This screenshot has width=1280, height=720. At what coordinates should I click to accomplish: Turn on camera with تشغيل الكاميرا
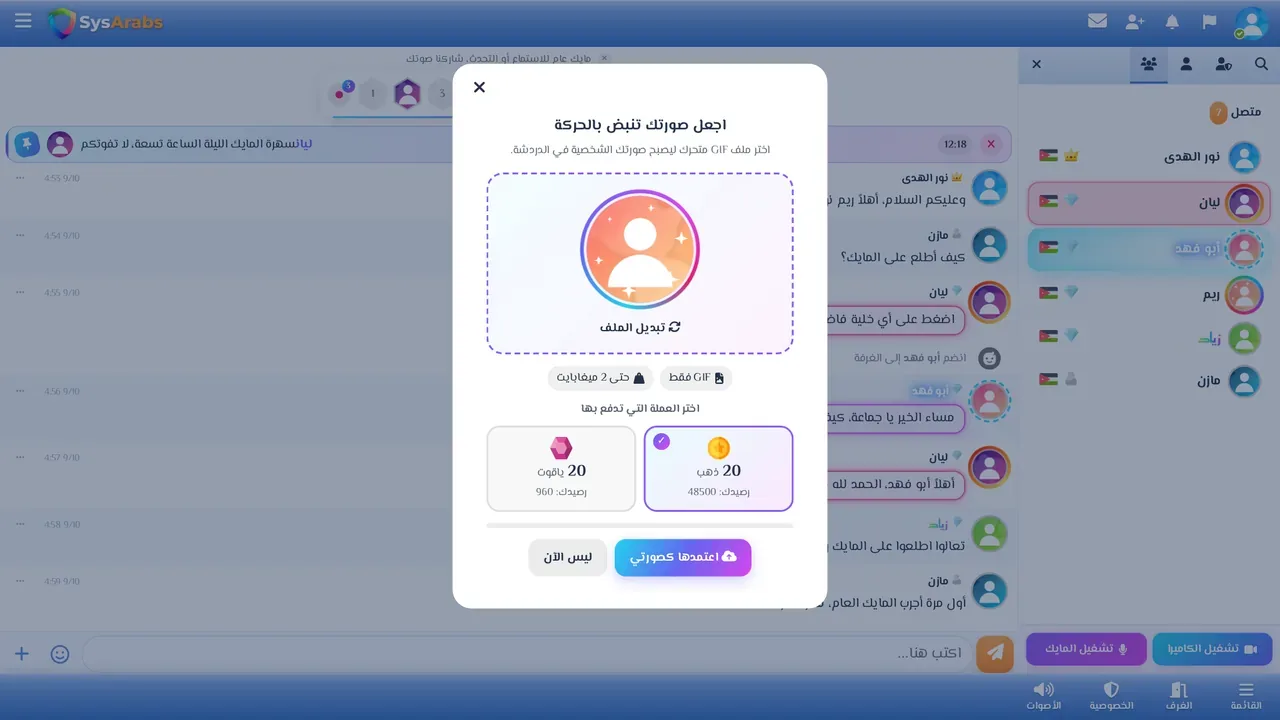[1212, 649]
